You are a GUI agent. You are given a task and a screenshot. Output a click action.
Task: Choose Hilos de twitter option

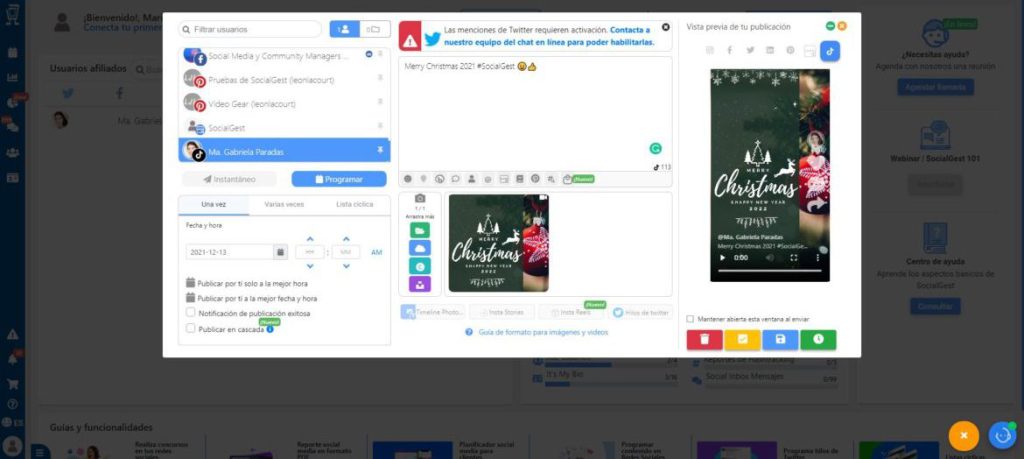(641, 313)
